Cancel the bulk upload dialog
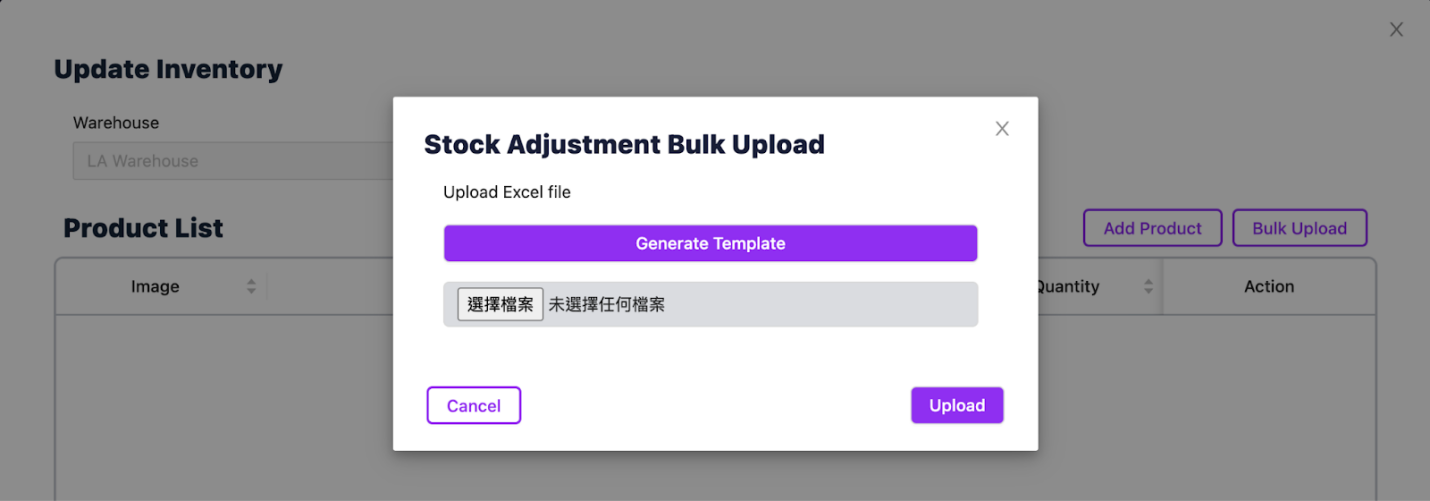This screenshot has height=501, width=1430. (474, 405)
